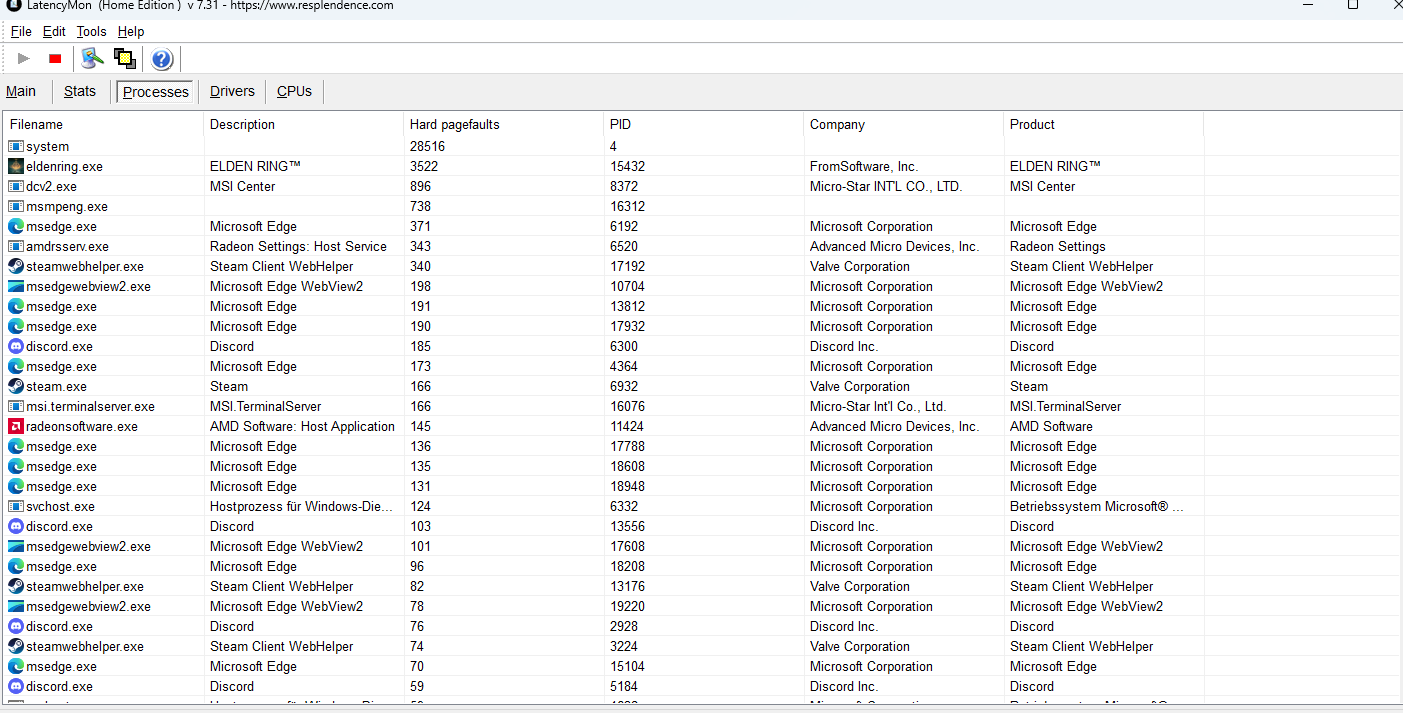Click the msmpeng.exe process icon
This screenshot has height=713, width=1403.
point(16,206)
